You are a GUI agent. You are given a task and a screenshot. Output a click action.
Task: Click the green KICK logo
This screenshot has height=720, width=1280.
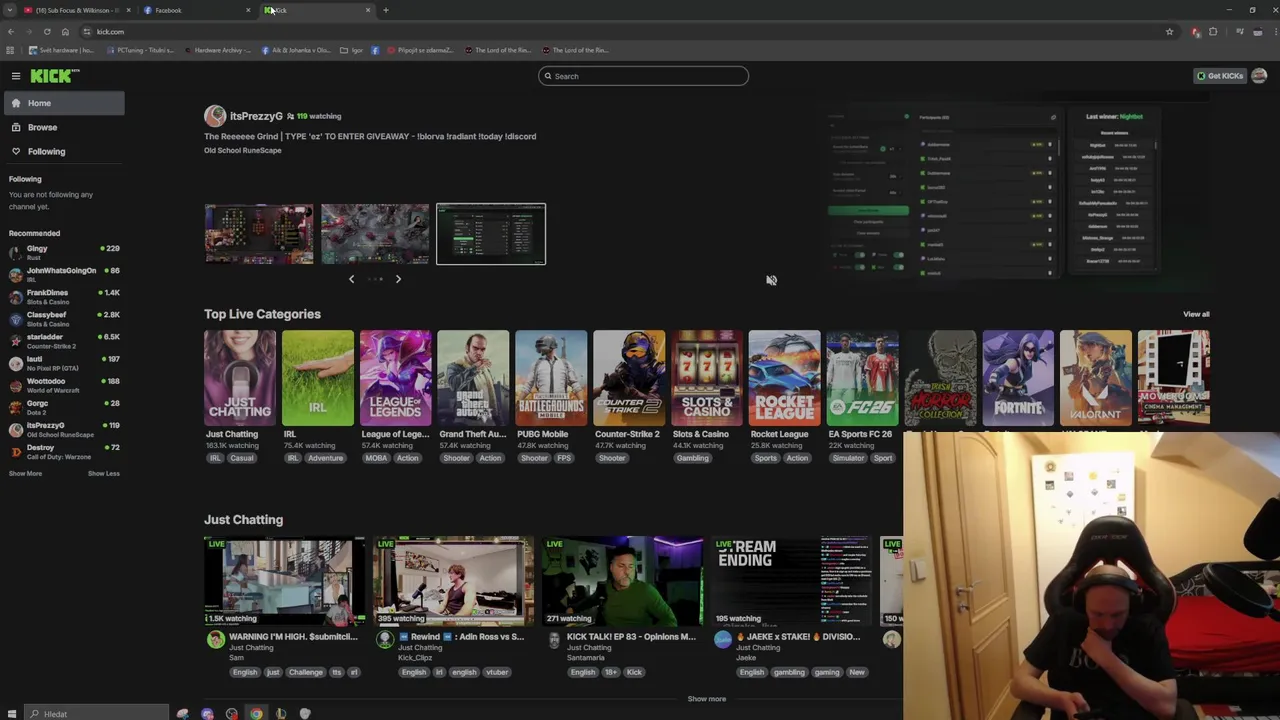(54, 76)
